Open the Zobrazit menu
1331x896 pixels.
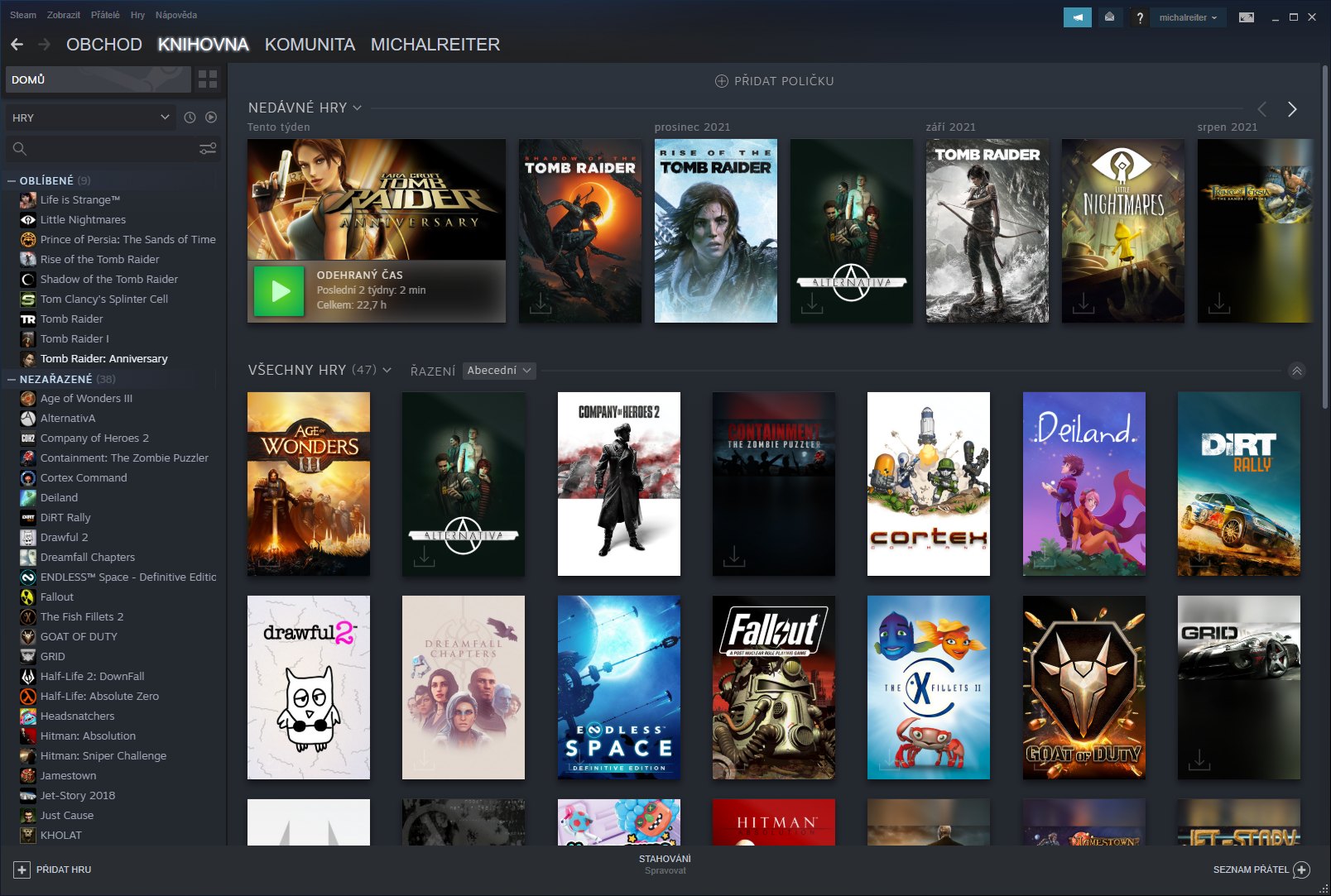point(64,15)
